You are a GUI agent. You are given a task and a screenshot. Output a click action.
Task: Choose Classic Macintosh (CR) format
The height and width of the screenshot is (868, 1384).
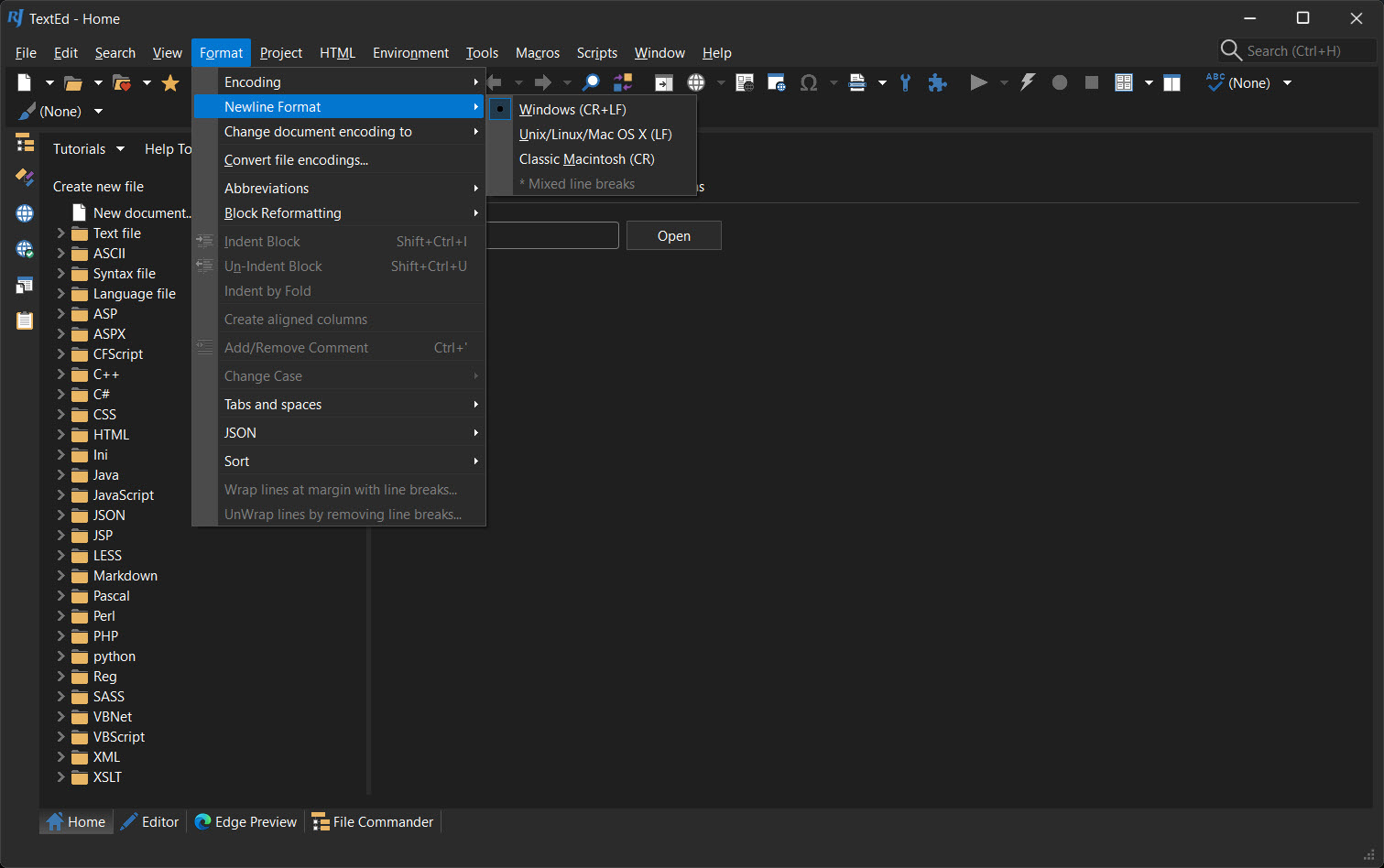tap(586, 158)
